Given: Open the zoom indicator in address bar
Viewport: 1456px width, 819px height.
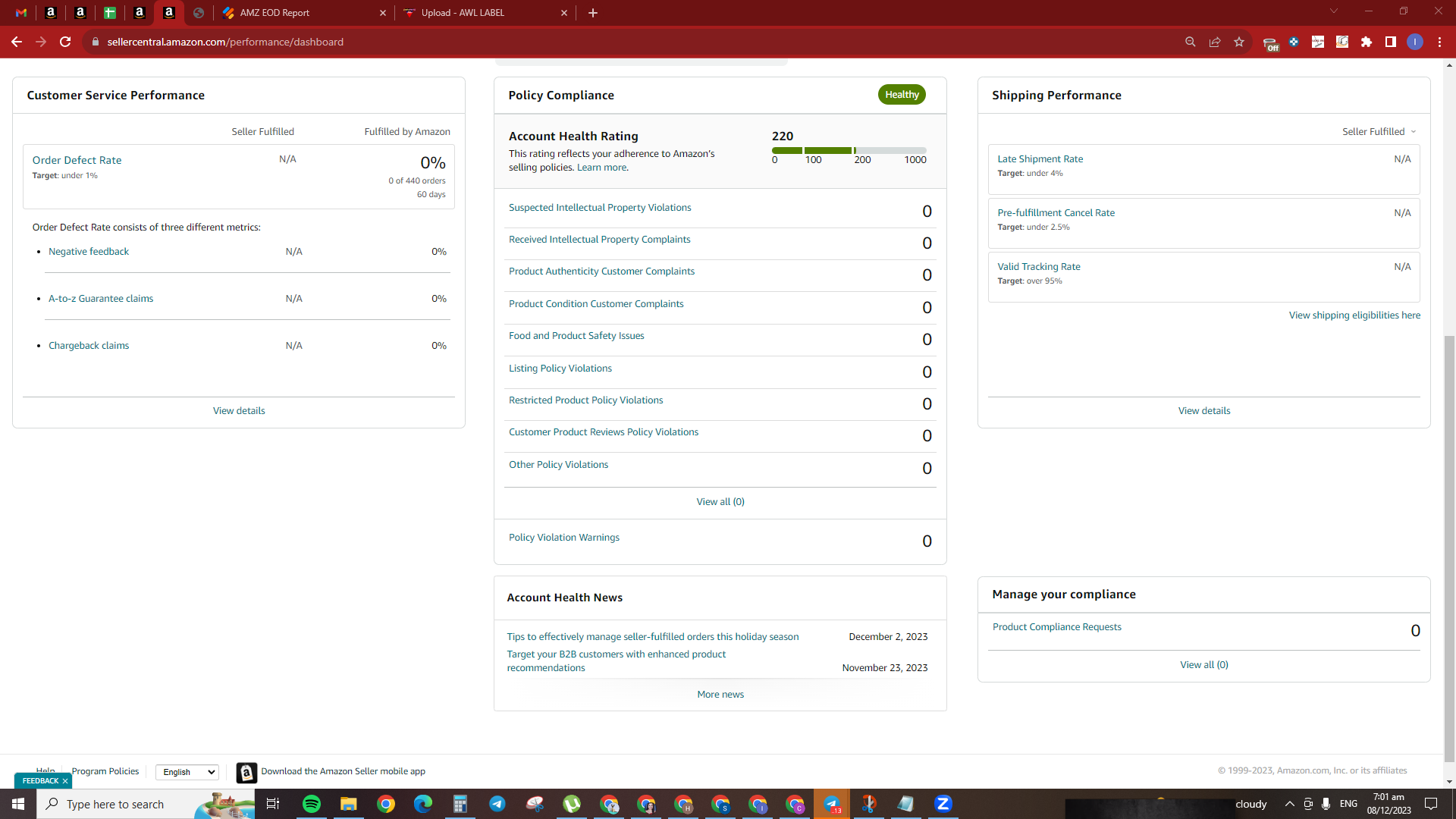Looking at the screenshot, I should (x=1191, y=42).
